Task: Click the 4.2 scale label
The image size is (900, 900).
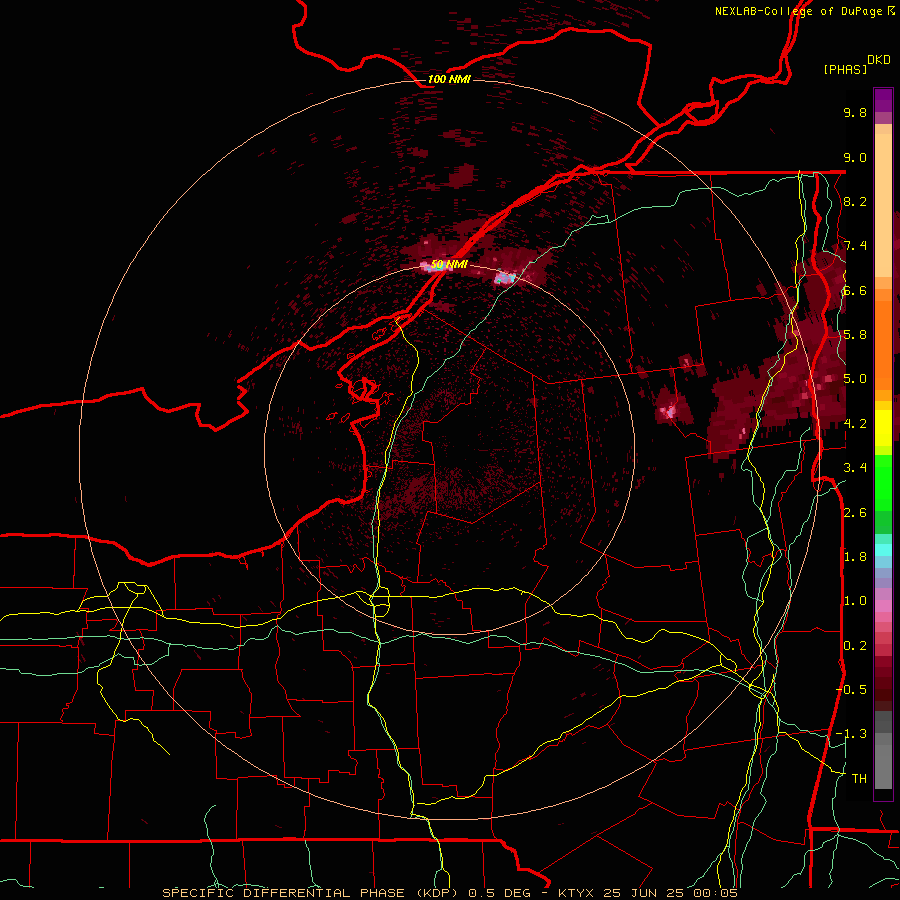Action: point(855,424)
